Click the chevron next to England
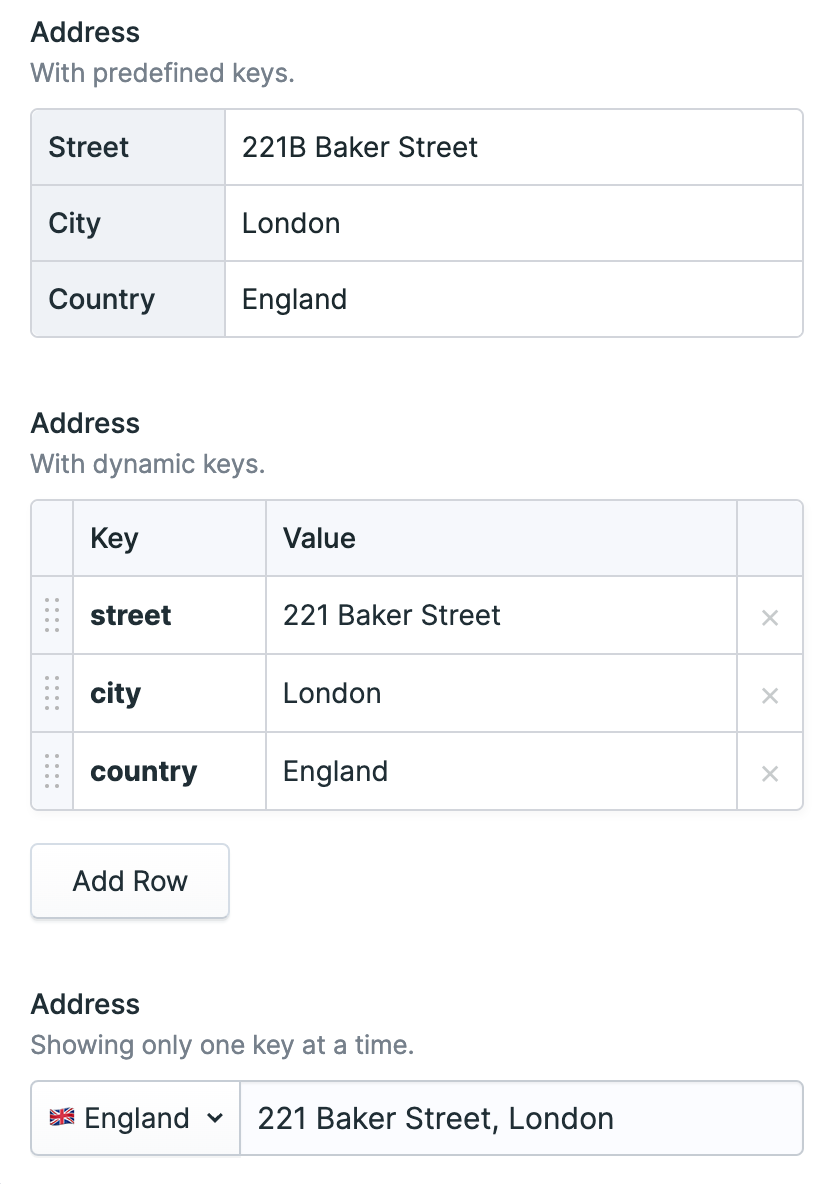 (215, 1119)
